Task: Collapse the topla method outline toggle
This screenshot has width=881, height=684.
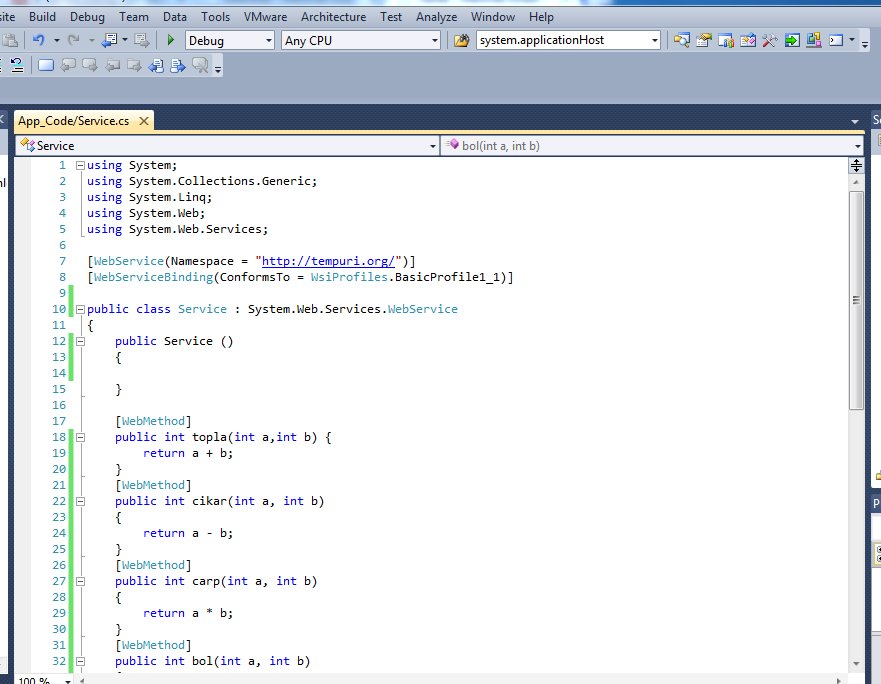Action: [80, 437]
